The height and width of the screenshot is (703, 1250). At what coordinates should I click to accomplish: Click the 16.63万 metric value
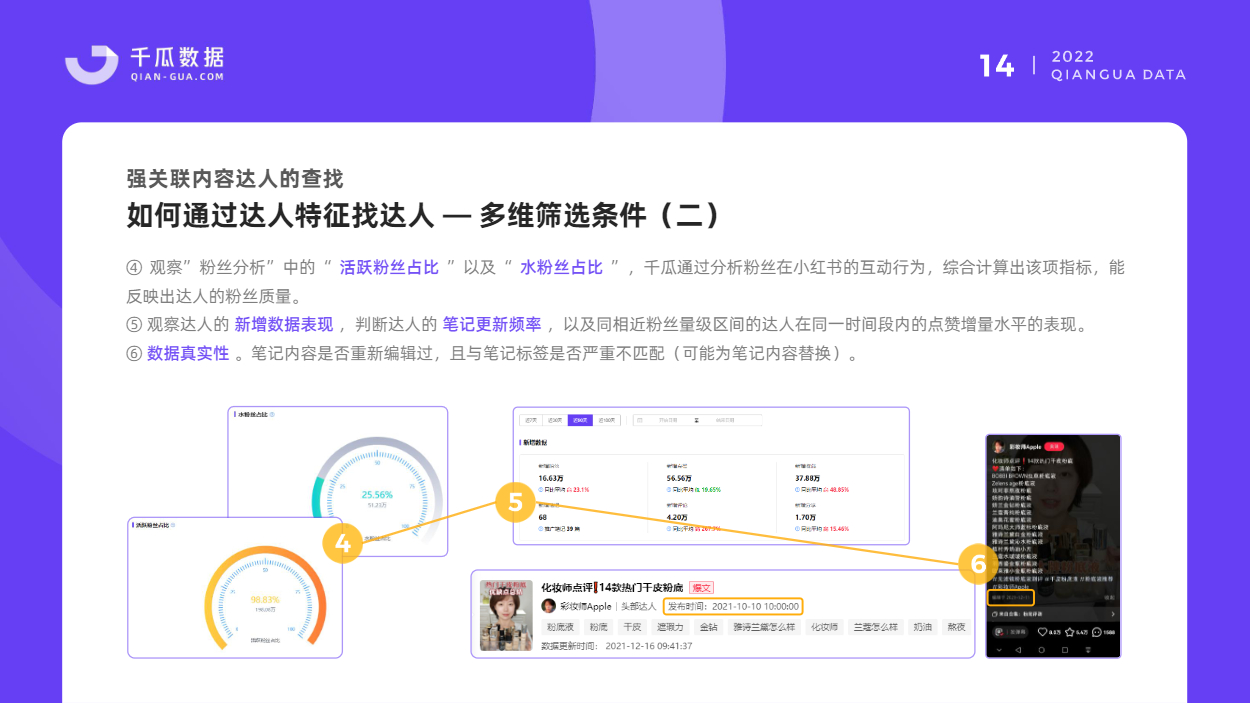(x=551, y=478)
